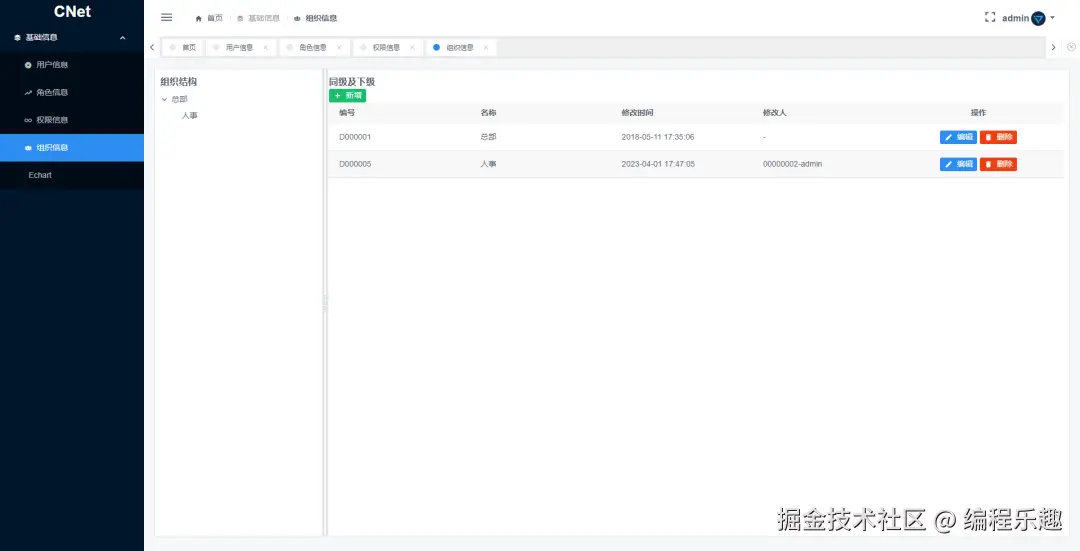
Task: Select 总部 in the organization tree
Action: coord(180,99)
